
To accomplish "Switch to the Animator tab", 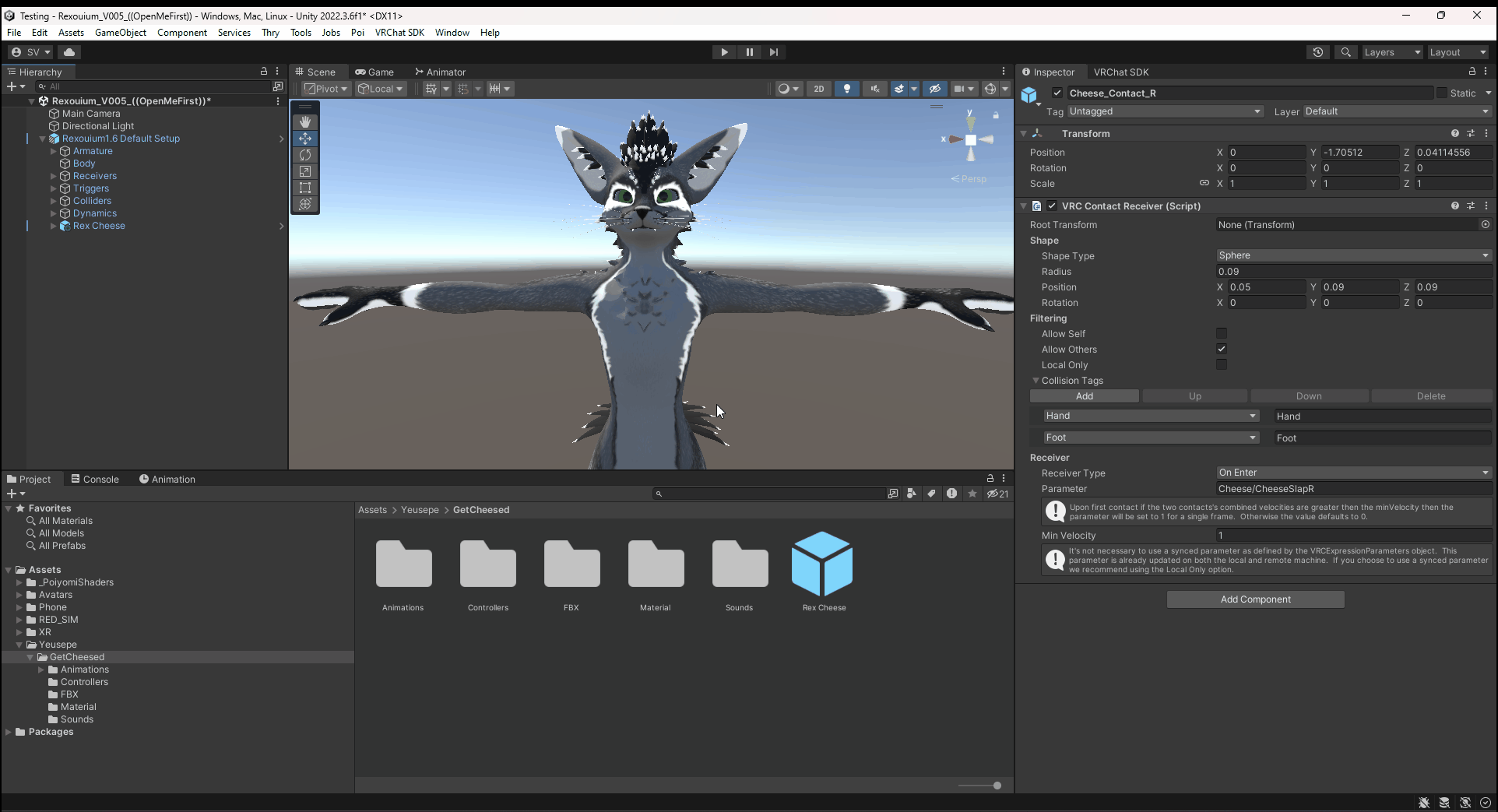I will pyautogui.click(x=441, y=72).
